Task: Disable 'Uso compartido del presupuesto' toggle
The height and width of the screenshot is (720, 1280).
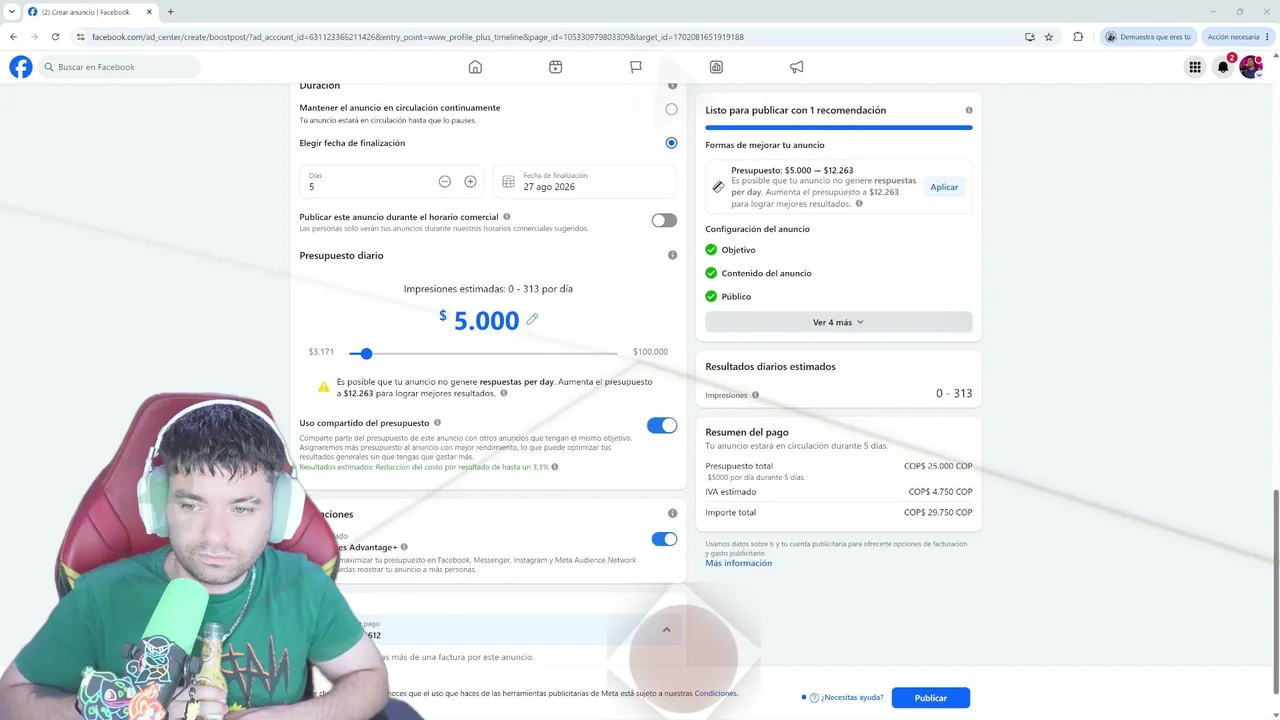Action: pos(662,425)
